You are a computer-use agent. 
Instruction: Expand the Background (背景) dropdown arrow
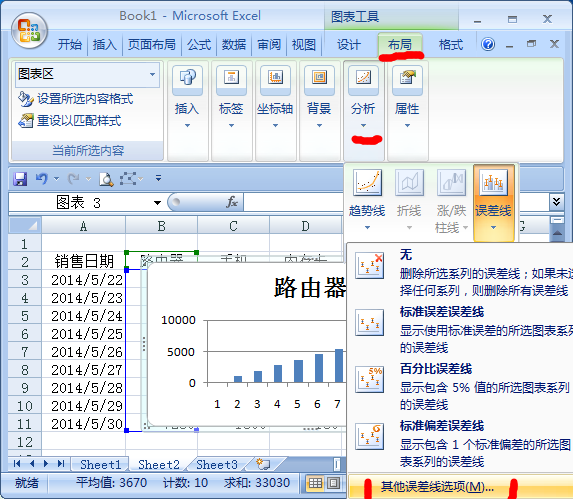(319, 126)
